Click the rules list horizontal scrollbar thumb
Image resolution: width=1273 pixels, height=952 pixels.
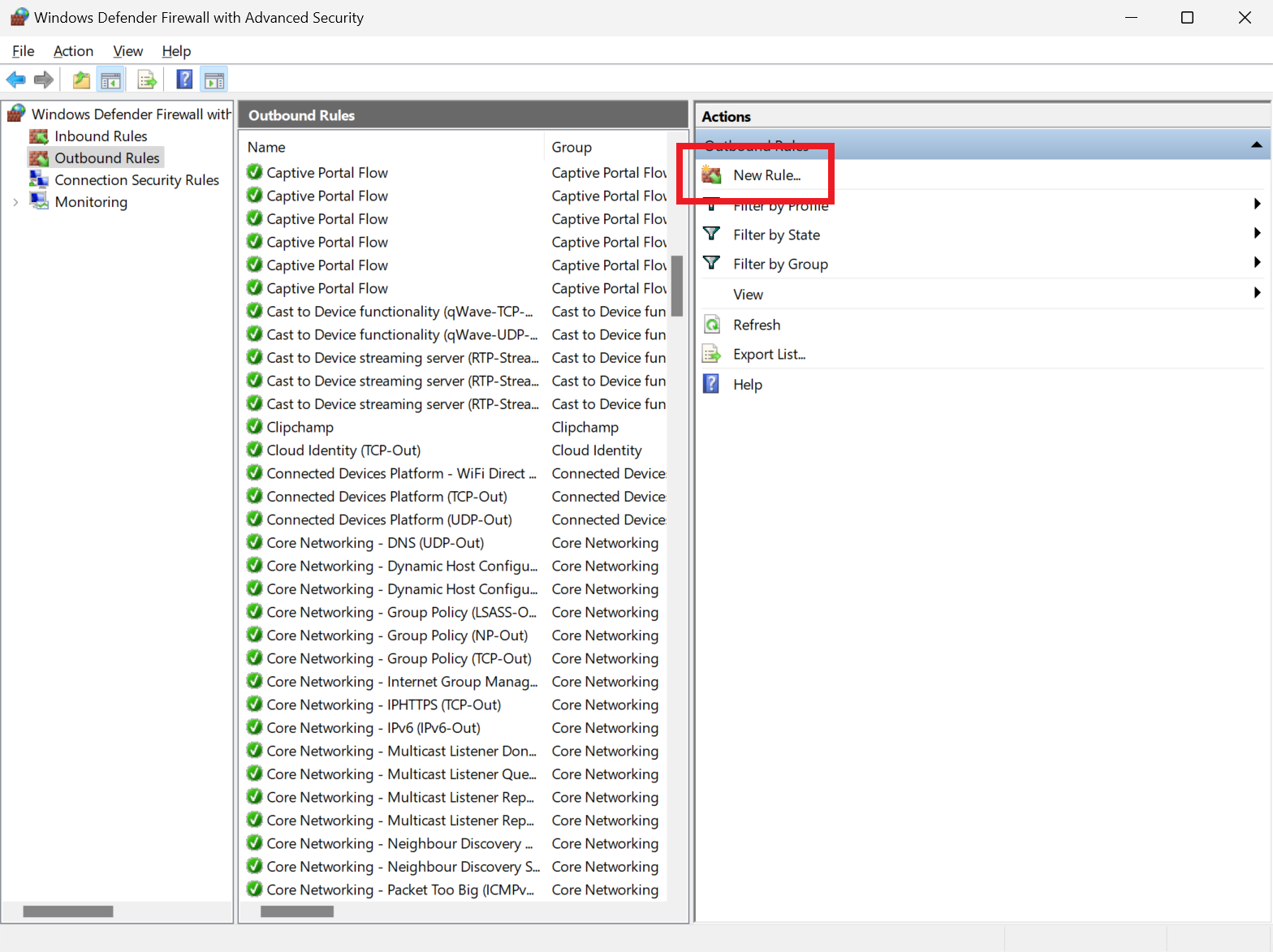[297, 911]
